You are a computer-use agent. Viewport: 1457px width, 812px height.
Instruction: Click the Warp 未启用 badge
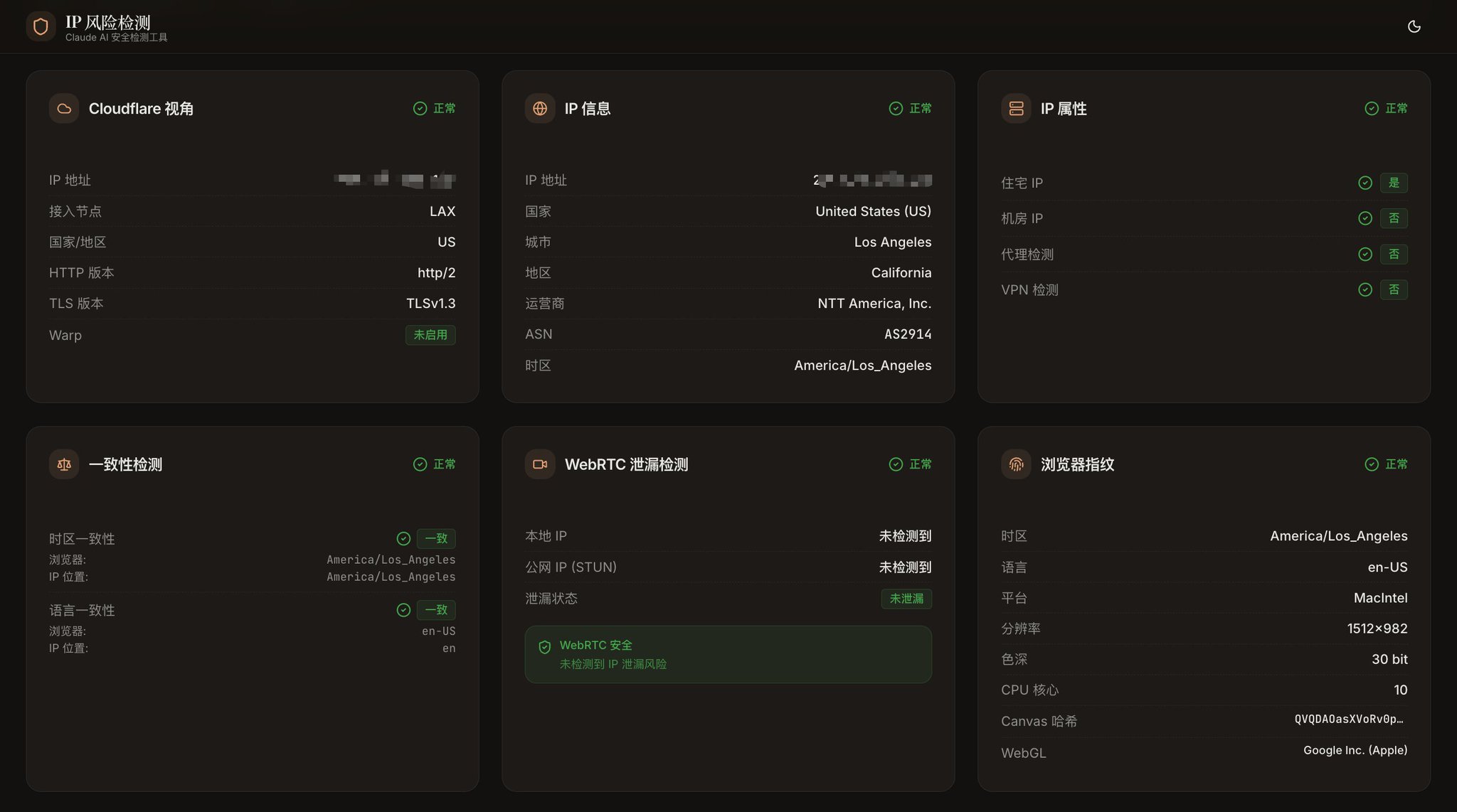tap(430, 335)
